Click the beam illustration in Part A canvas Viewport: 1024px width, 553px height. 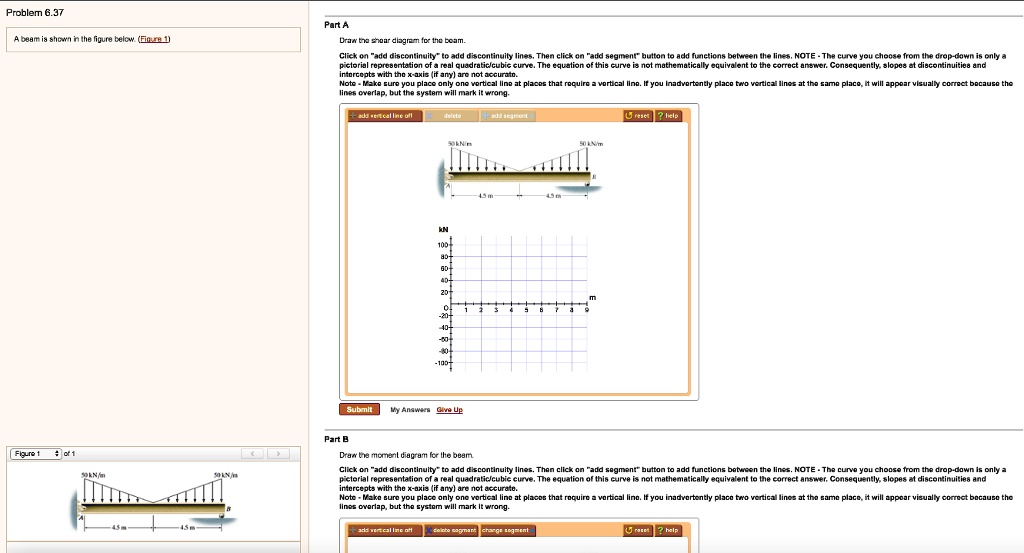[x=520, y=170]
